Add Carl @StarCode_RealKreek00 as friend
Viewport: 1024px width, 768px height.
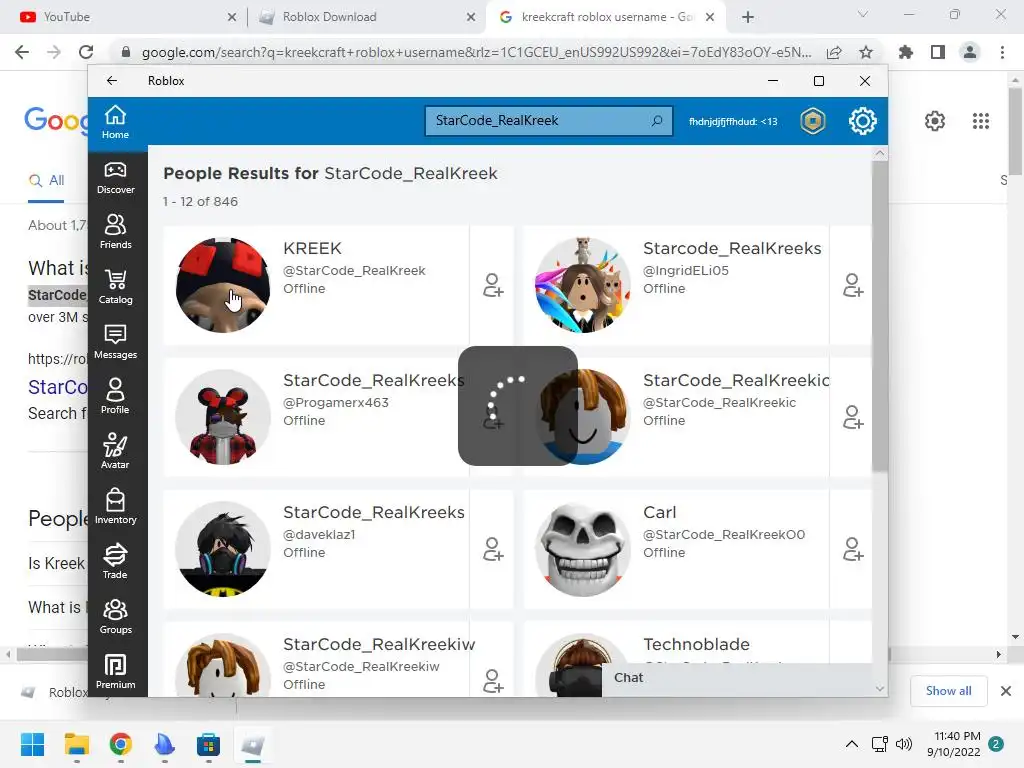853,549
